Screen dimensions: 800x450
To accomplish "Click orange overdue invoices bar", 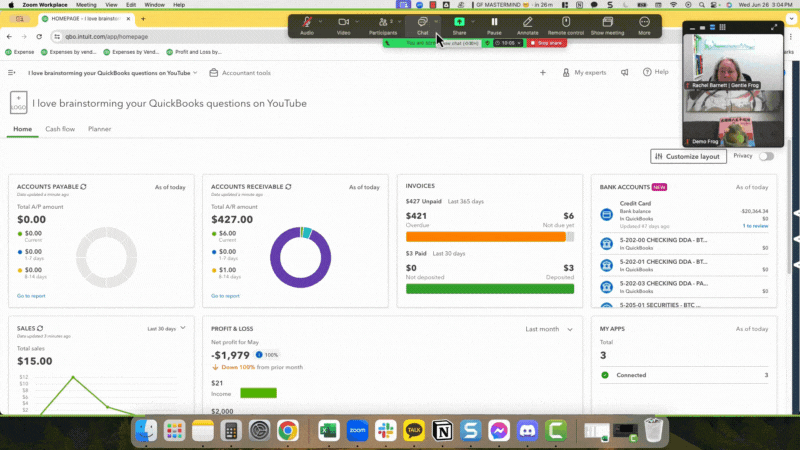I will (486, 237).
